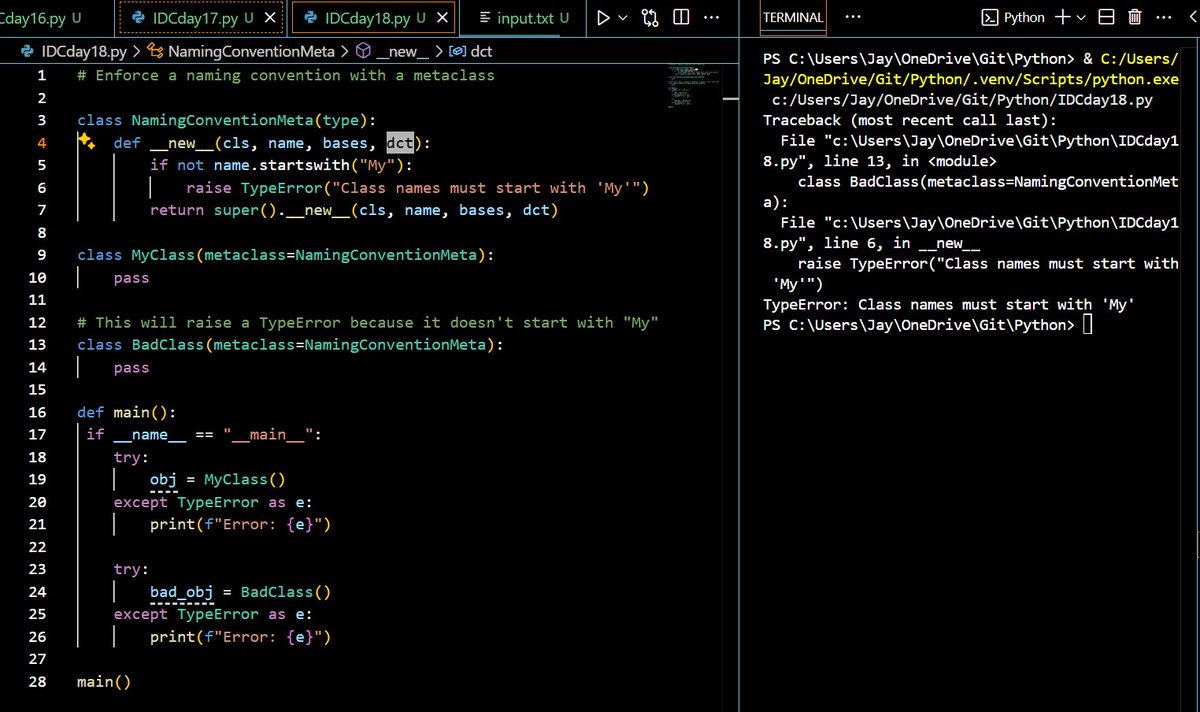Screen dimensions: 1200x712
Task: Click 'if __name__ == "__main__":' line
Action: point(204,434)
